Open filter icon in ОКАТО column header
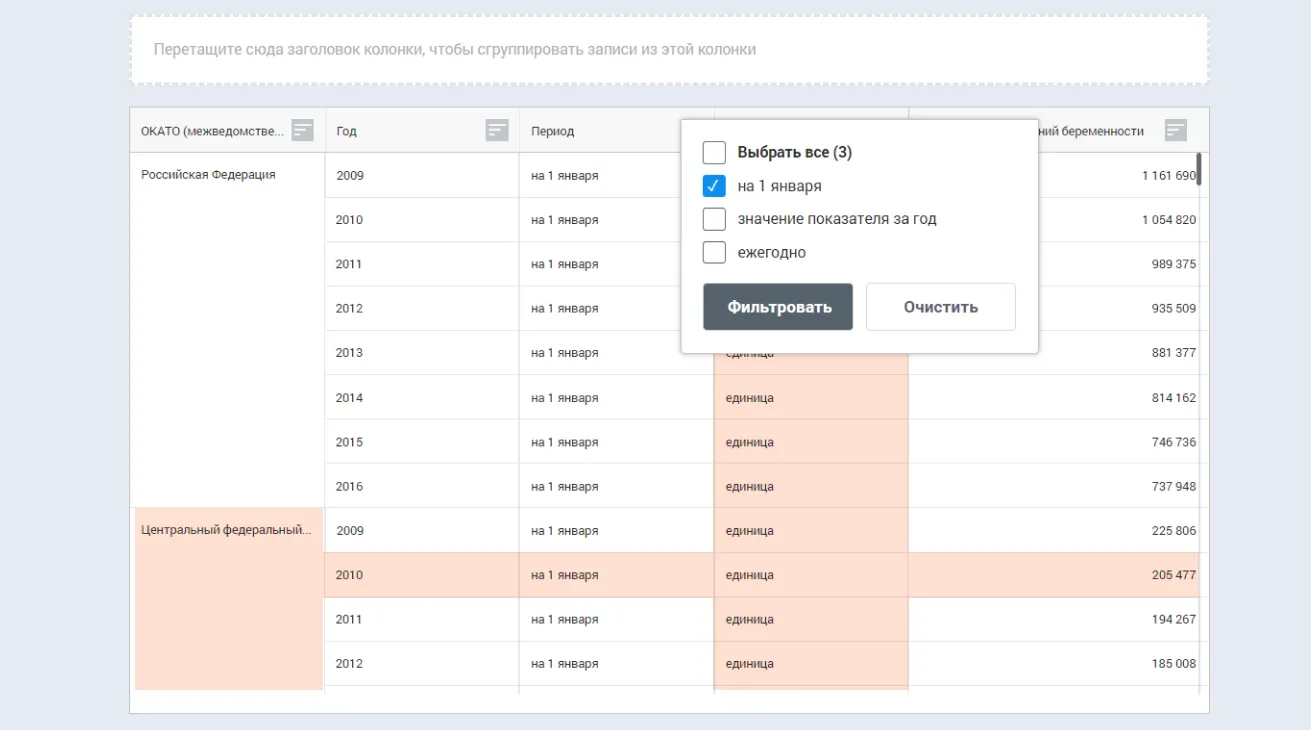 pyautogui.click(x=302, y=130)
